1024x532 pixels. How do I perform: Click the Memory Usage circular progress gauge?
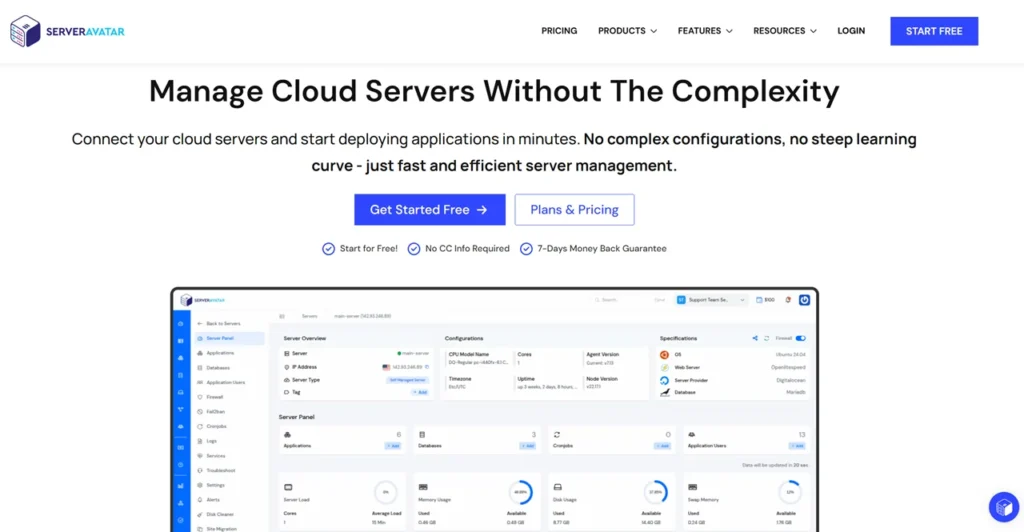click(520, 492)
